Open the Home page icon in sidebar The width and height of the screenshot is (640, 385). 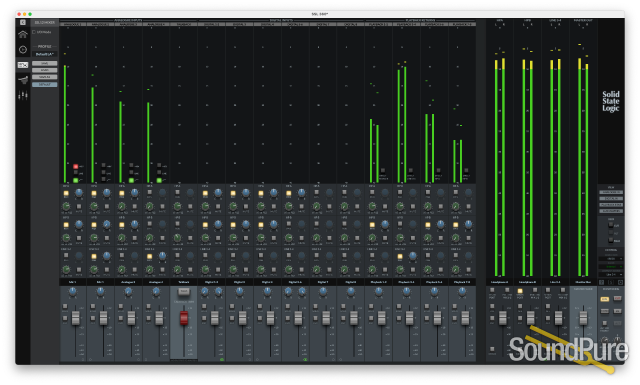tap(23, 34)
